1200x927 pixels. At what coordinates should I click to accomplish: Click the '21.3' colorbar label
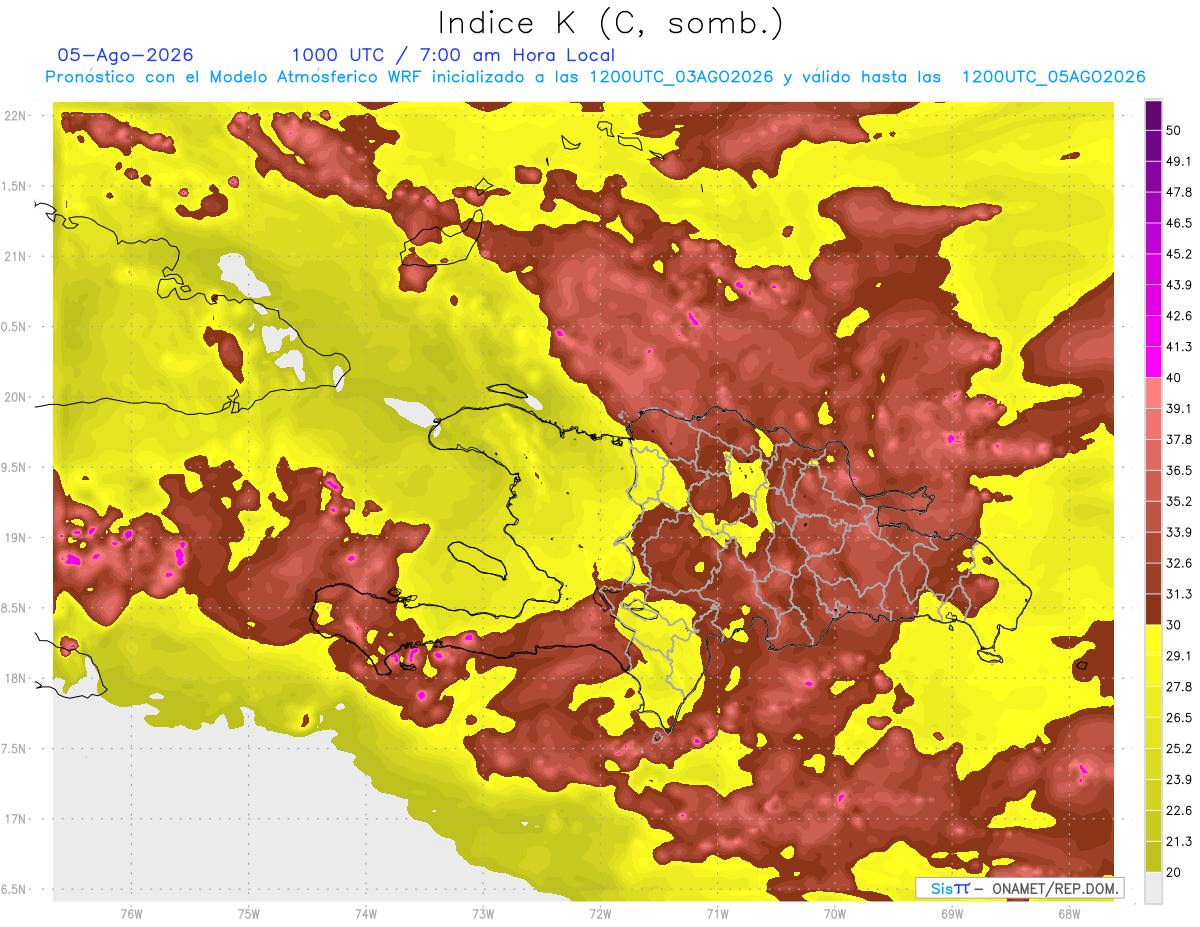tap(1179, 842)
